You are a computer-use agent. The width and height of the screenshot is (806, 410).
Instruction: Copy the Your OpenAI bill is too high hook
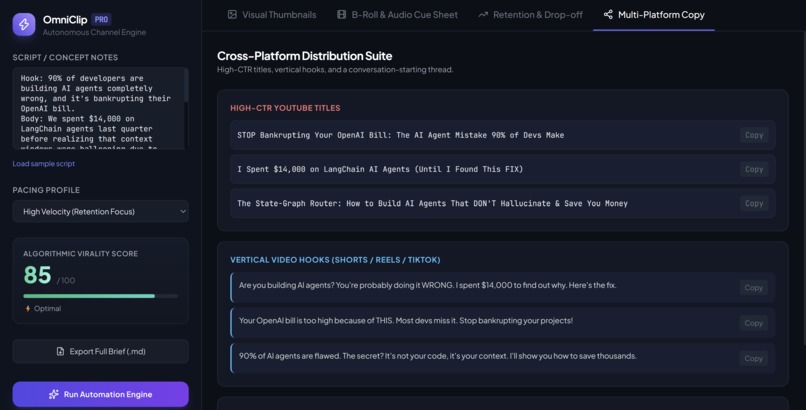pos(754,323)
